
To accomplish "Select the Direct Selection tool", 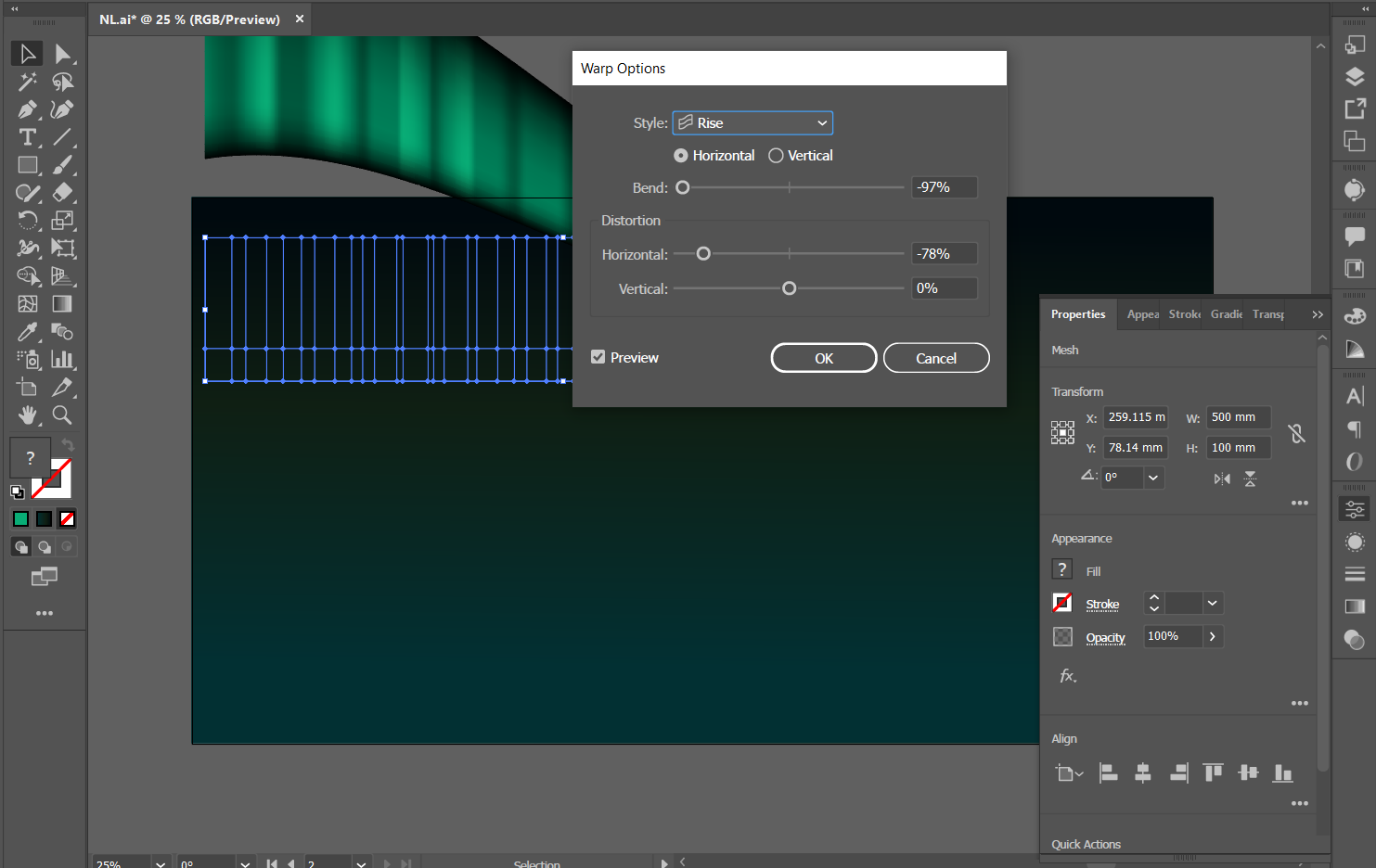I will pos(62,54).
